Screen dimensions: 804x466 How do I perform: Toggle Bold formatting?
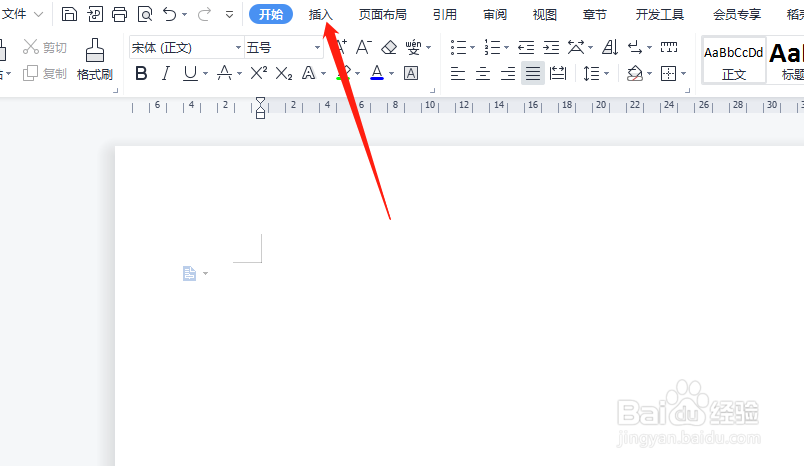click(x=141, y=74)
